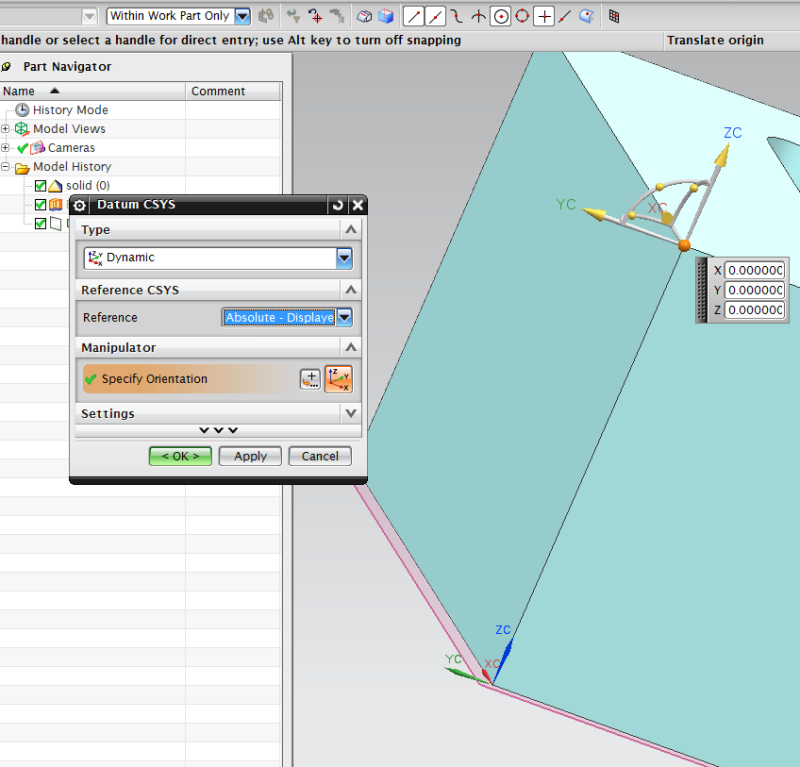Select the Cameras tree item
This screenshot has width=800, height=767.
click(x=71, y=147)
